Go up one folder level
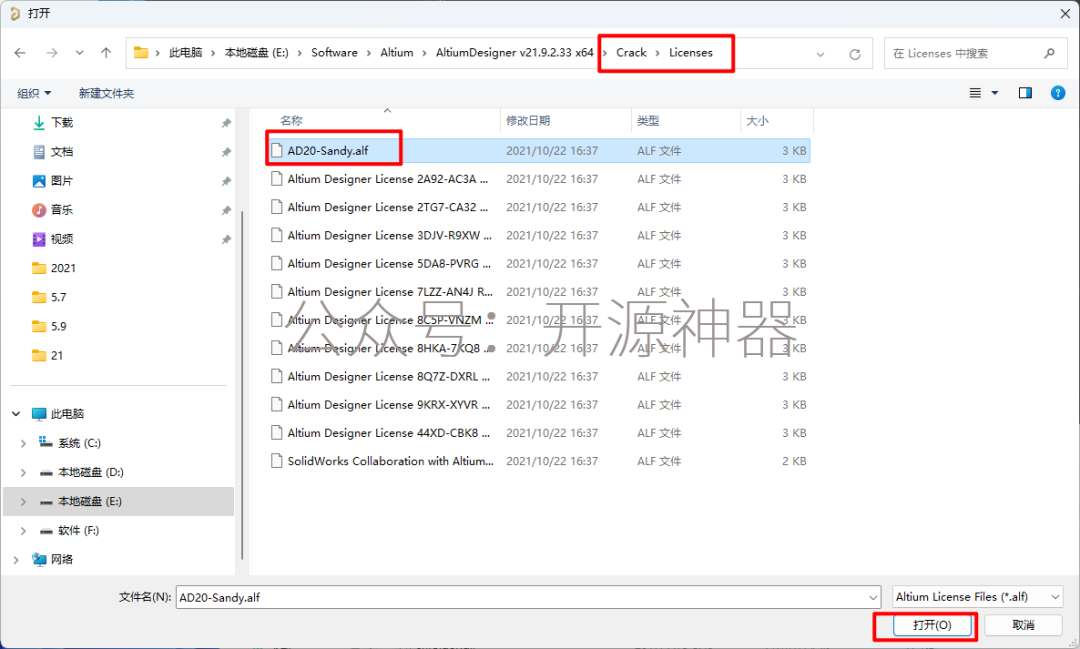 (x=106, y=53)
